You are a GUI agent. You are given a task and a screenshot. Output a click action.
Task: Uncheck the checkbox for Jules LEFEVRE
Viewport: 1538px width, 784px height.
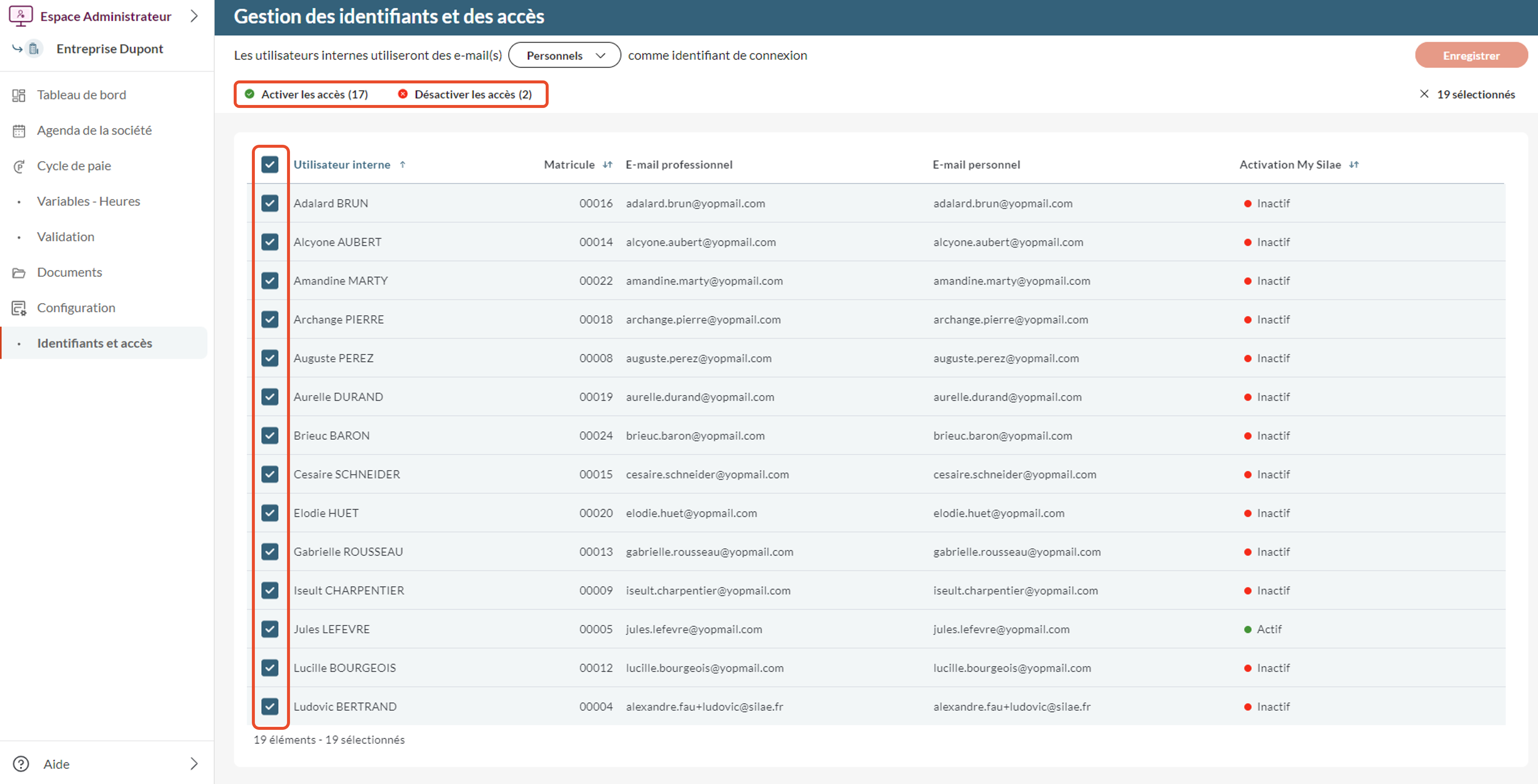[270, 629]
